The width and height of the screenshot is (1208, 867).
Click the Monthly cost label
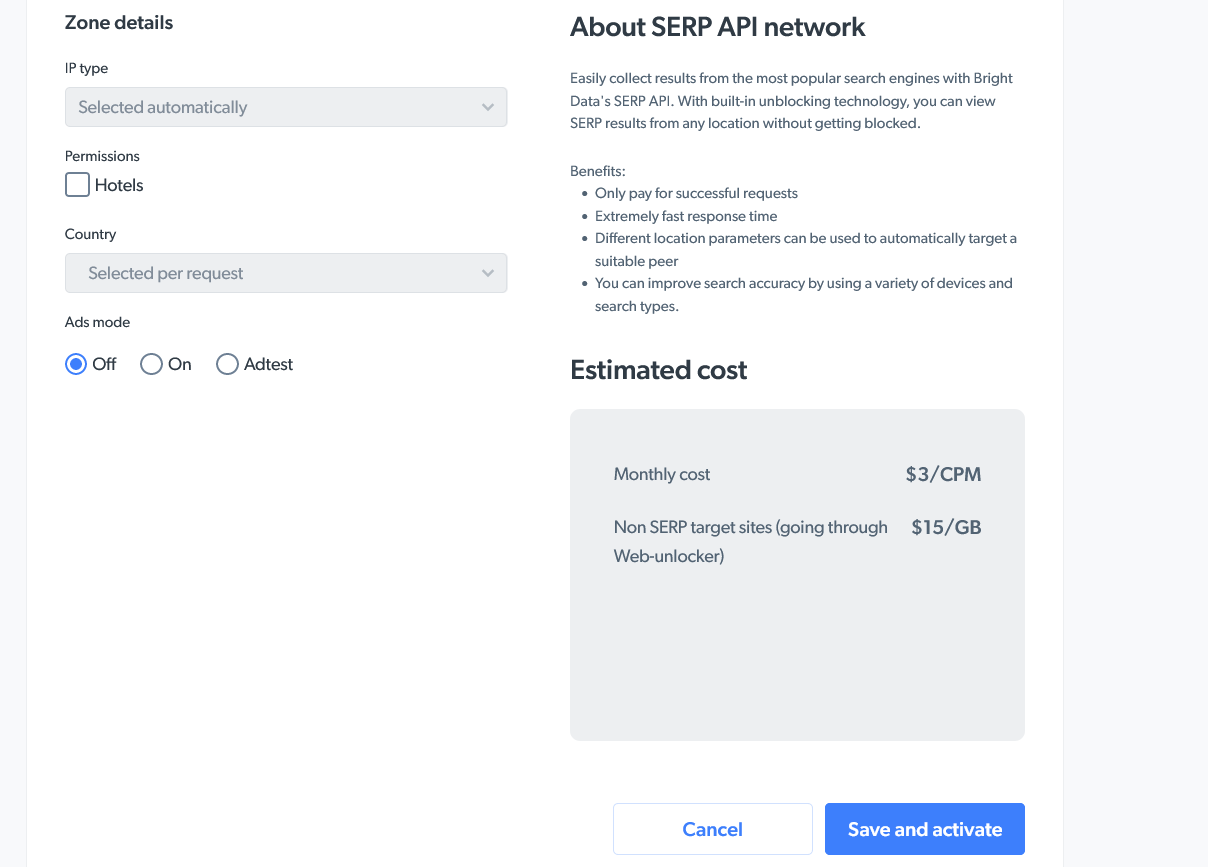click(662, 474)
